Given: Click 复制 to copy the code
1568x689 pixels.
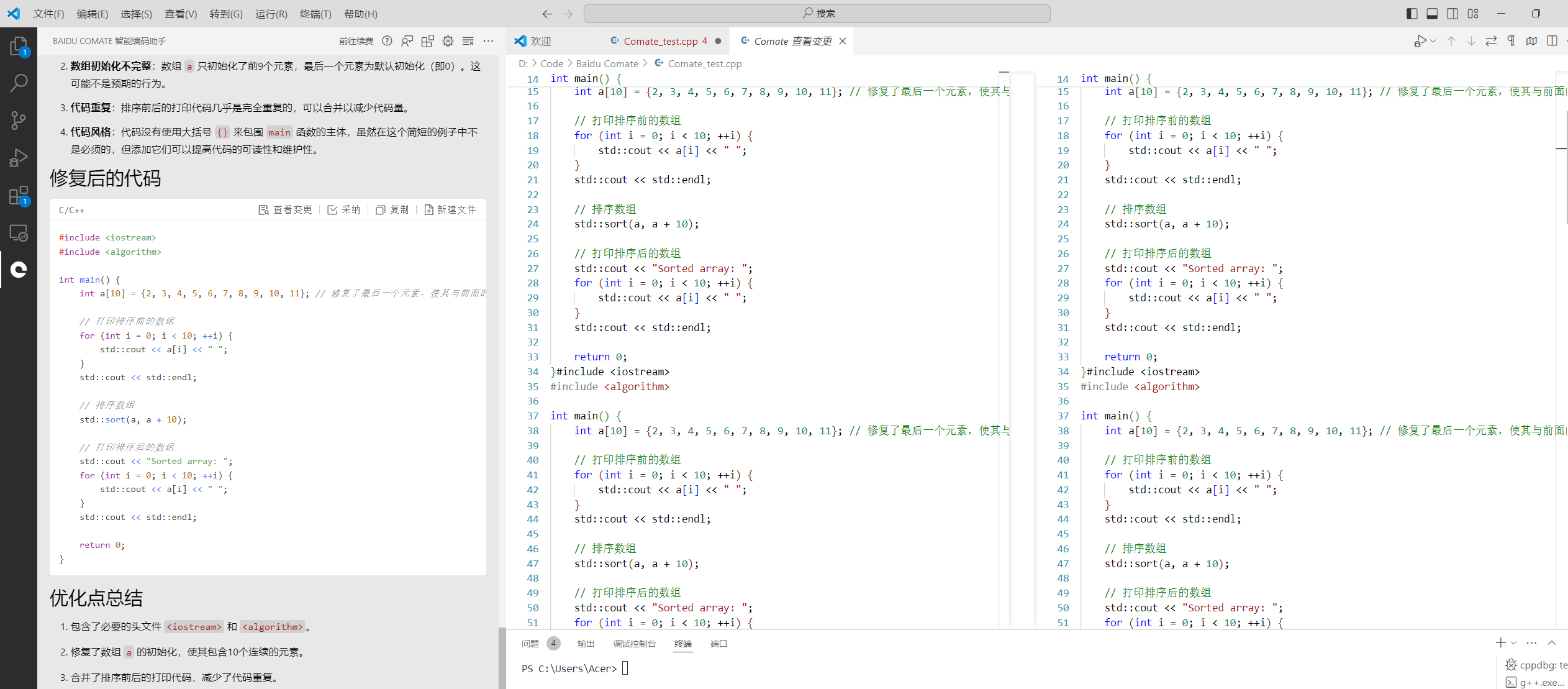Looking at the screenshot, I should 392,210.
